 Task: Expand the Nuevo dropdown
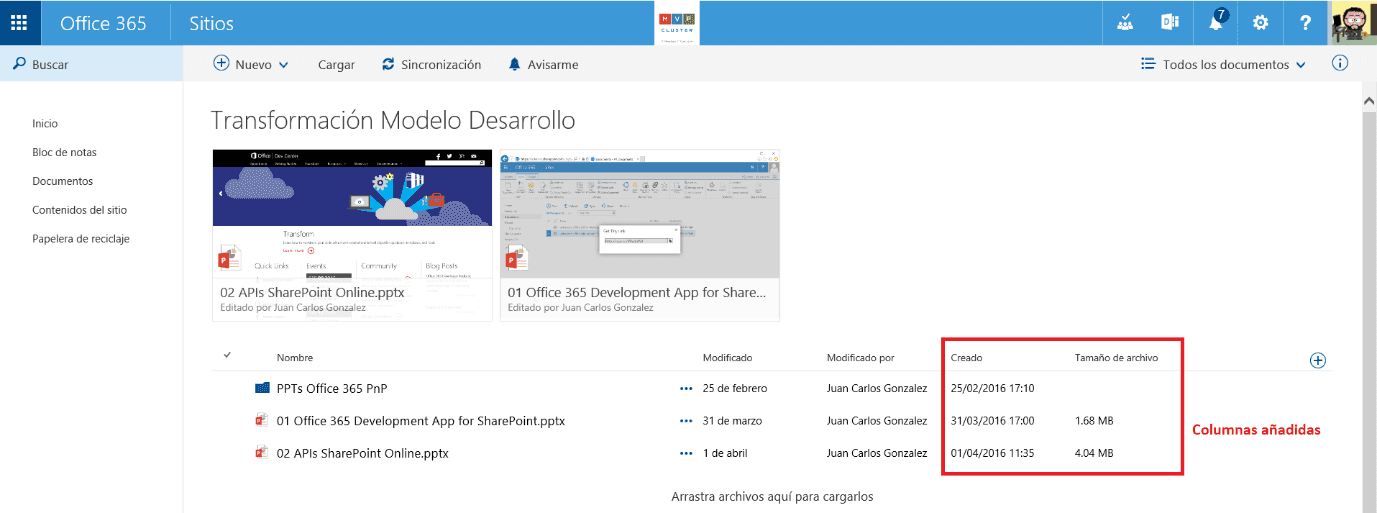coord(251,64)
